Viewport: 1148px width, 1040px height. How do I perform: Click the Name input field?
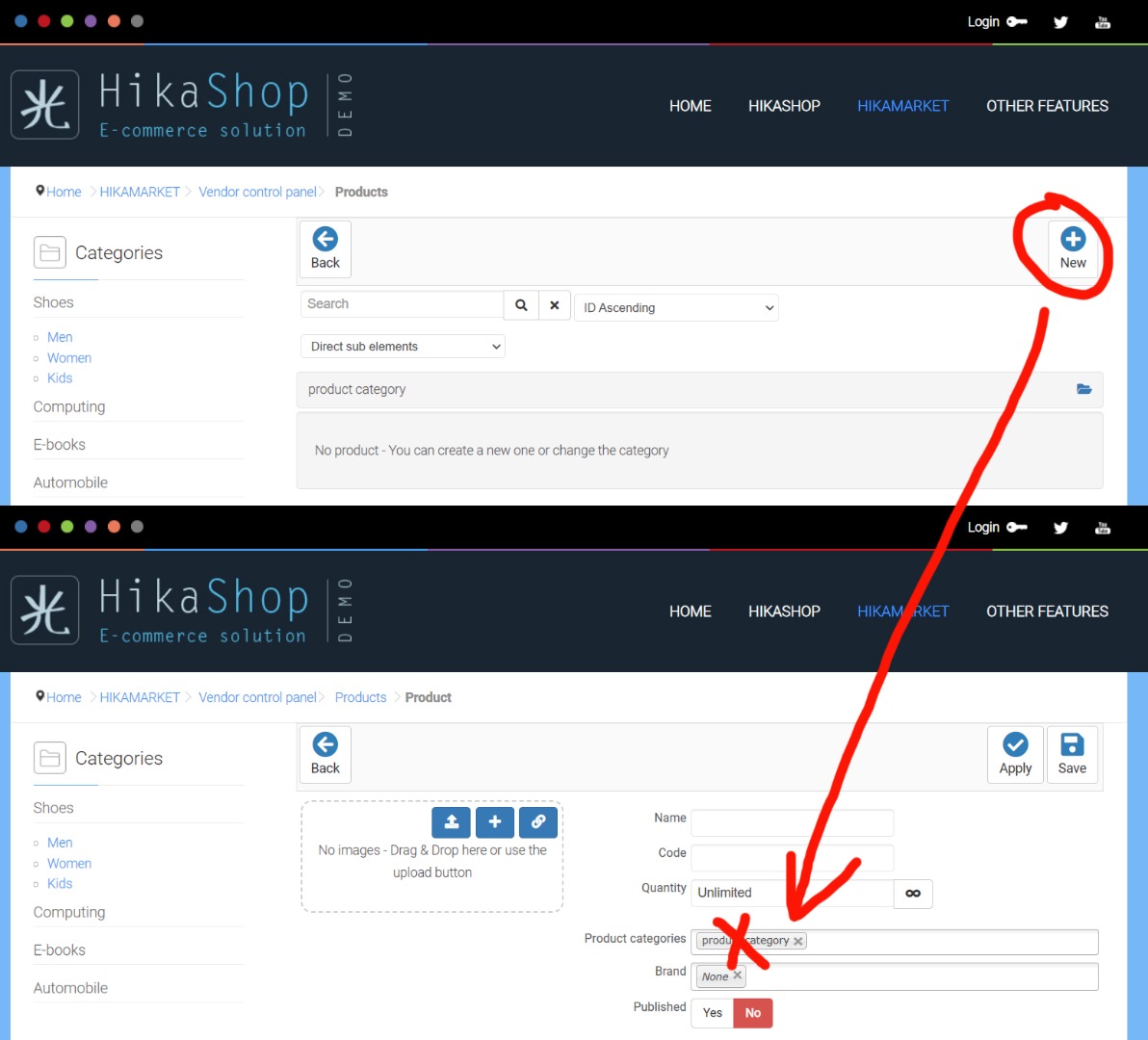coord(793,822)
